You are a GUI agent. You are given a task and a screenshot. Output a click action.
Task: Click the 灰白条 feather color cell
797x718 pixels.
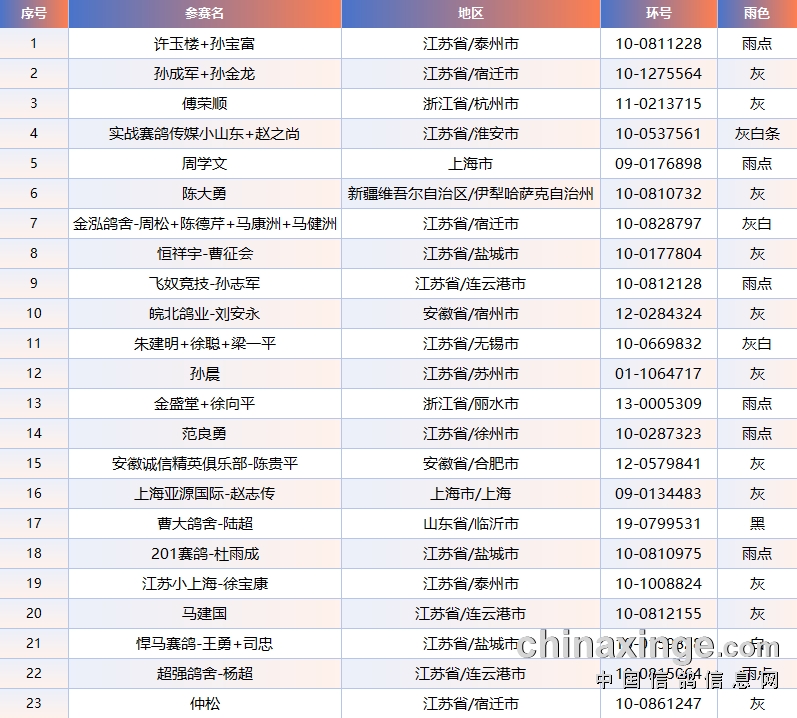point(757,134)
